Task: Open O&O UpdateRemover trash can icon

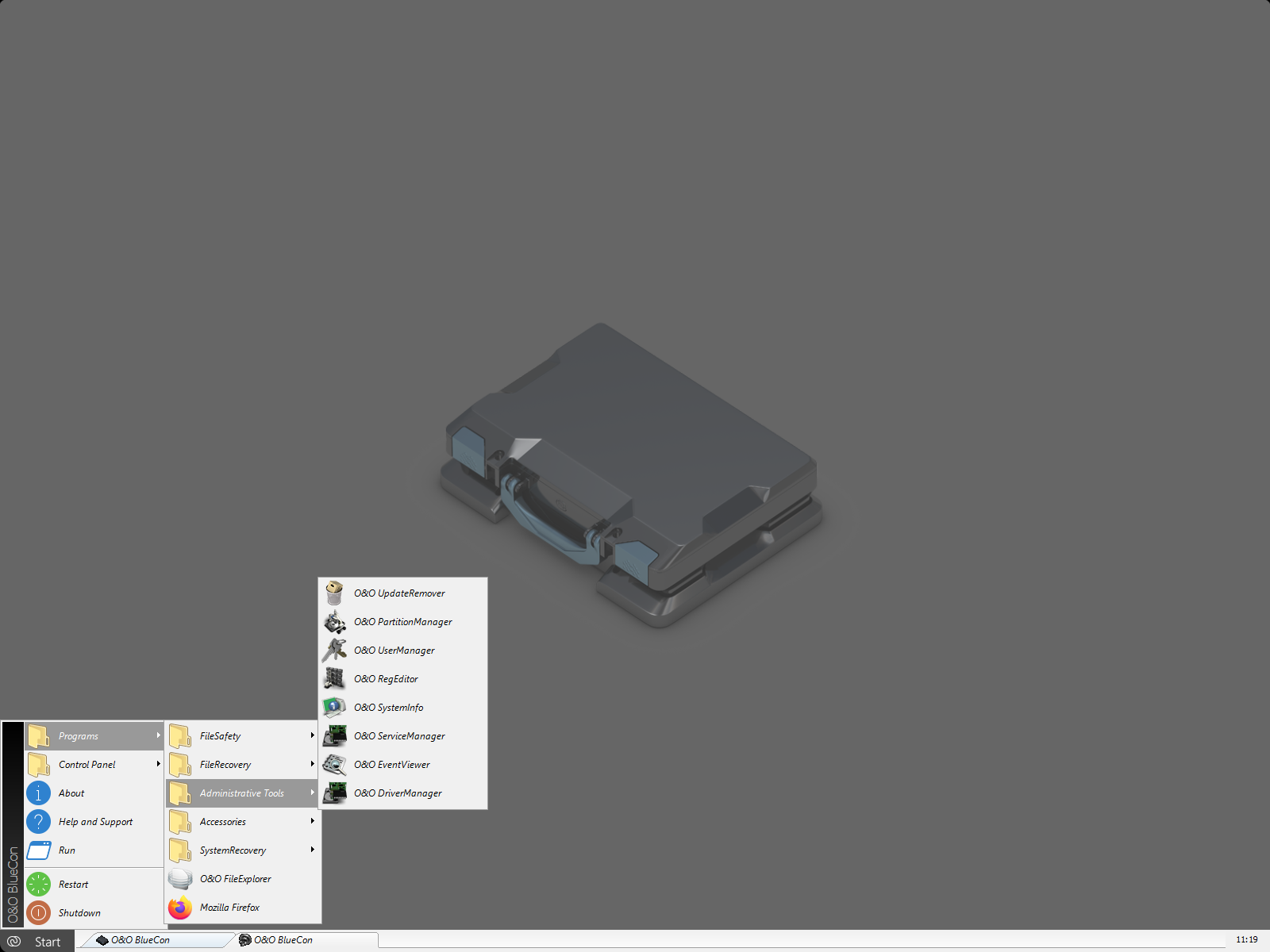Action: pyautogui.click(x=334, y=593)
